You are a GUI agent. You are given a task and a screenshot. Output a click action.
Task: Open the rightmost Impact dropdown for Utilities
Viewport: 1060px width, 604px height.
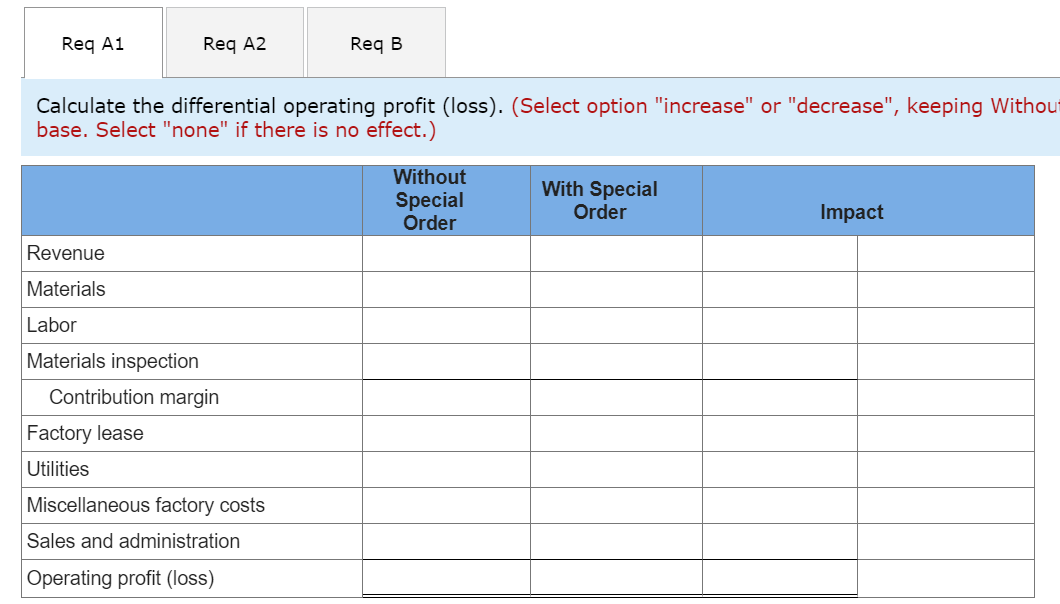945,470
